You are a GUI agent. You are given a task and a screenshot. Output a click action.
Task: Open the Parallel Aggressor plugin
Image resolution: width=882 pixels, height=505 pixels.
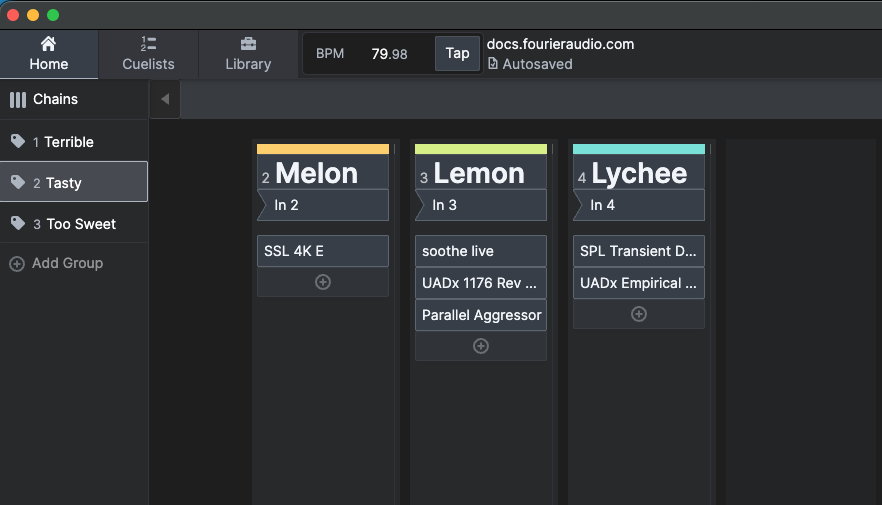(x=481, y=315)
